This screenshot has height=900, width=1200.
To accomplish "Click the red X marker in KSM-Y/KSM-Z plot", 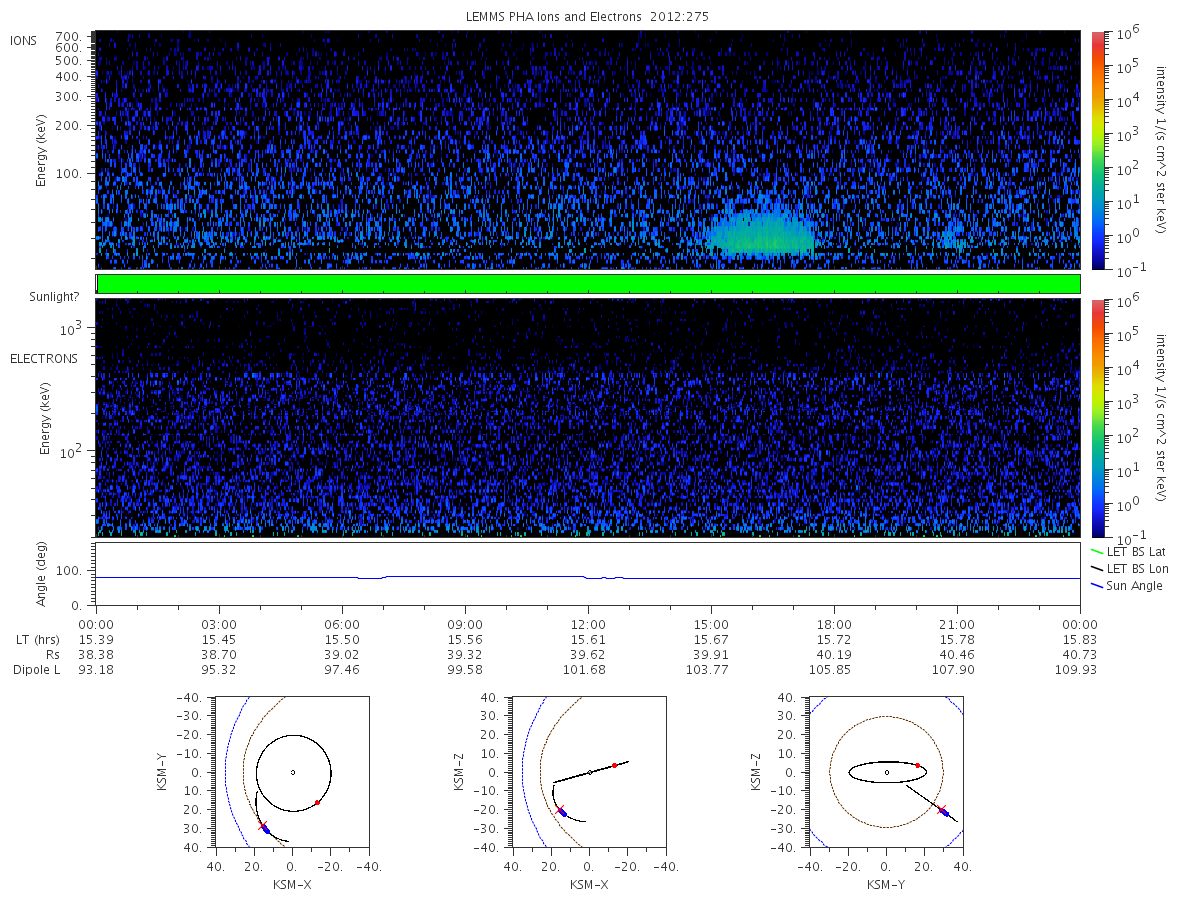I will [x=941, y=809].
